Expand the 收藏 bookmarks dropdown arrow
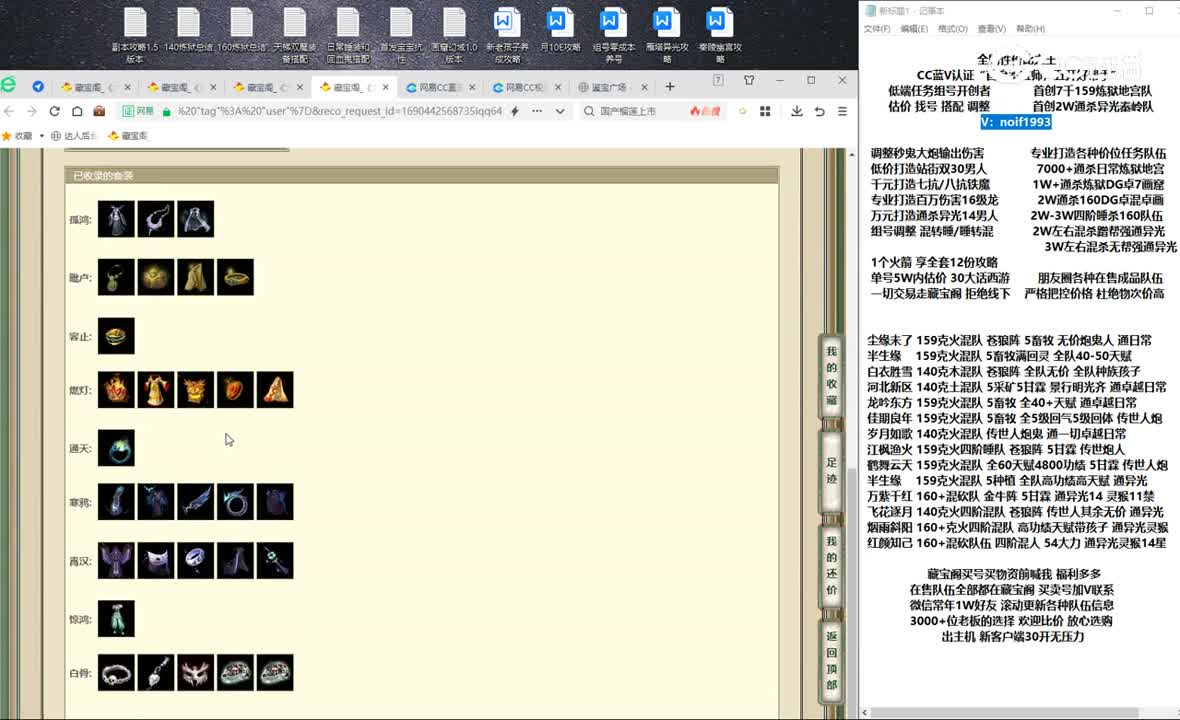 tap(41, 136)
